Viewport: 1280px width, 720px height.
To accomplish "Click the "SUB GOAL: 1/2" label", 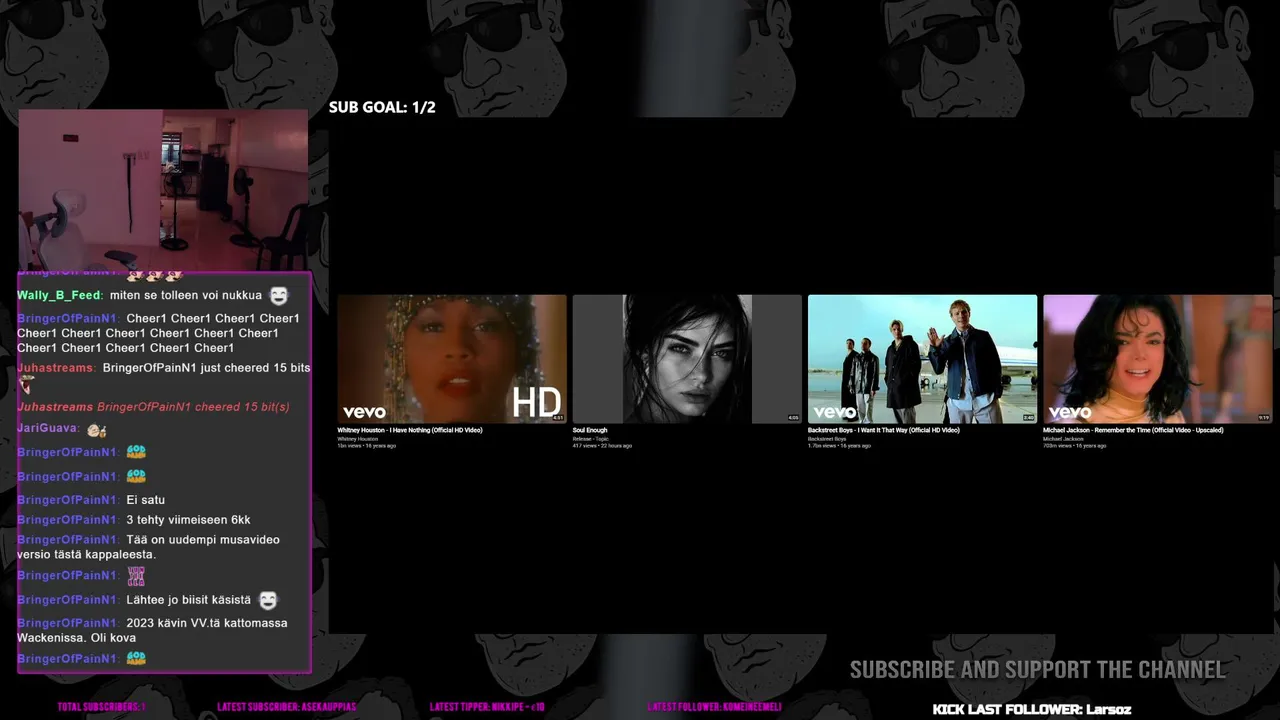I will (x=382, y=107).
